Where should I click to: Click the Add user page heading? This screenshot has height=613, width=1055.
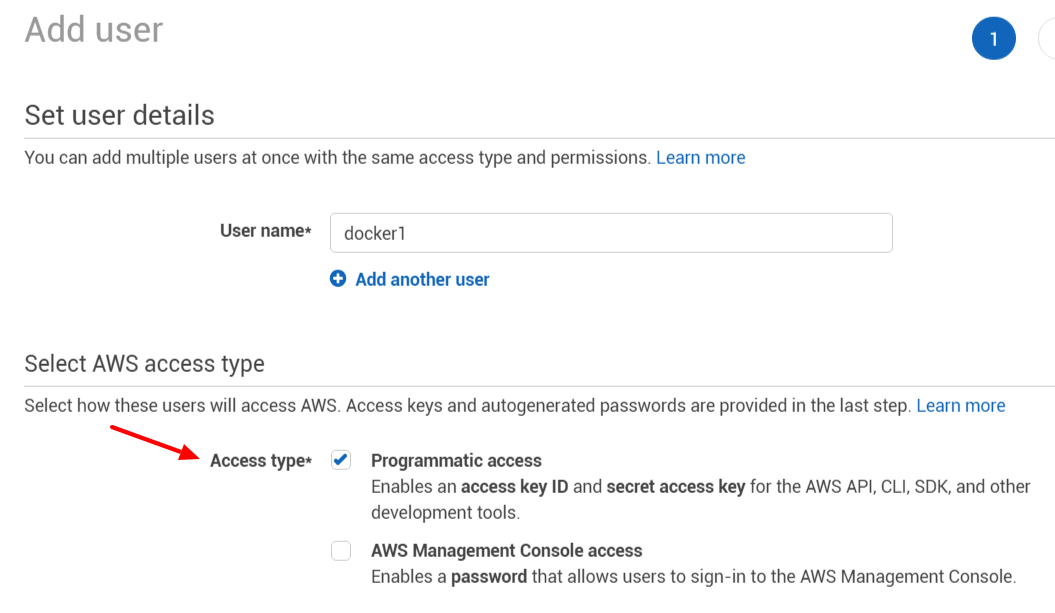[94, 30]
